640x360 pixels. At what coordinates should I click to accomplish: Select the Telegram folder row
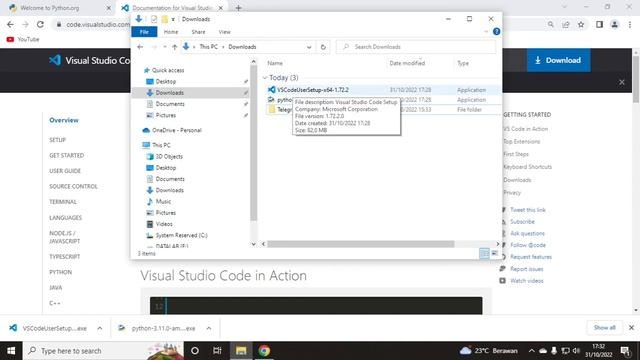tap(383, 109)
